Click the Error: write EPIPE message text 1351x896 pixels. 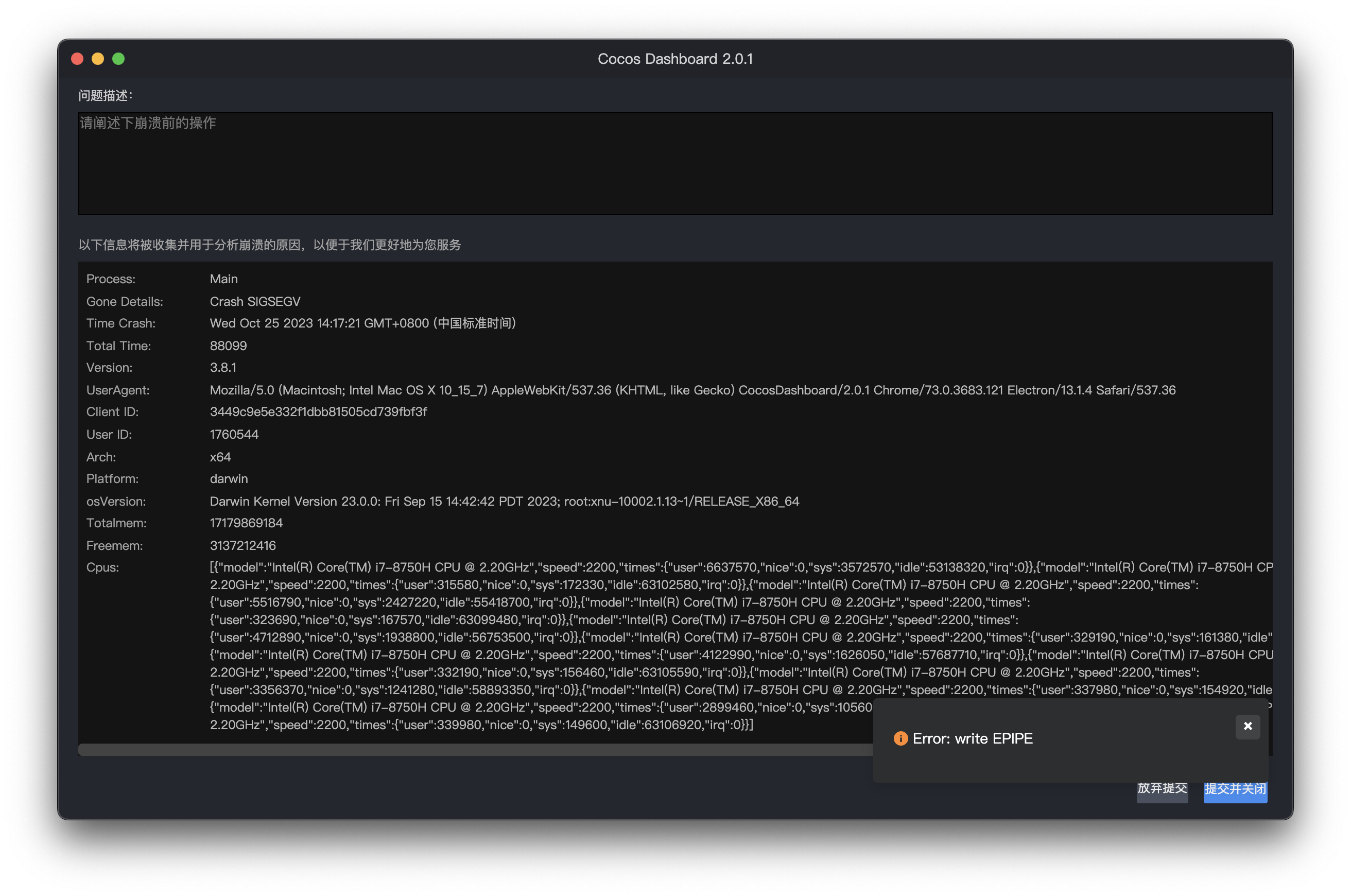(972, 738)
